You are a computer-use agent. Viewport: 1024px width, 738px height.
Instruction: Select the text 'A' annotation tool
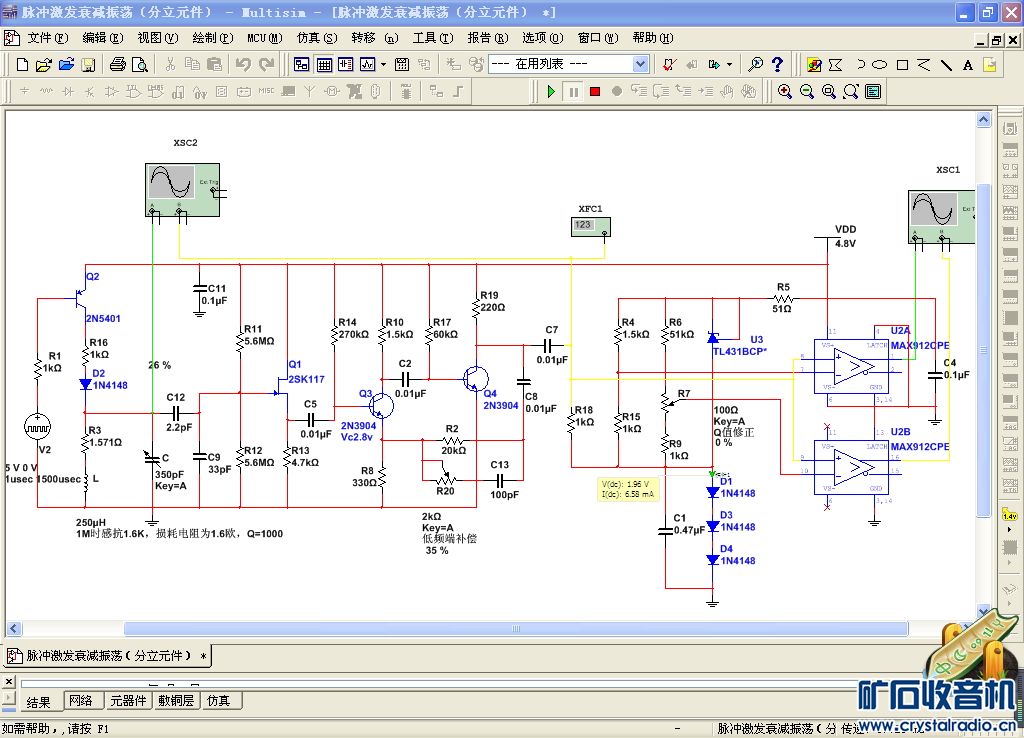pyautogui.click(x=968, y=65)
